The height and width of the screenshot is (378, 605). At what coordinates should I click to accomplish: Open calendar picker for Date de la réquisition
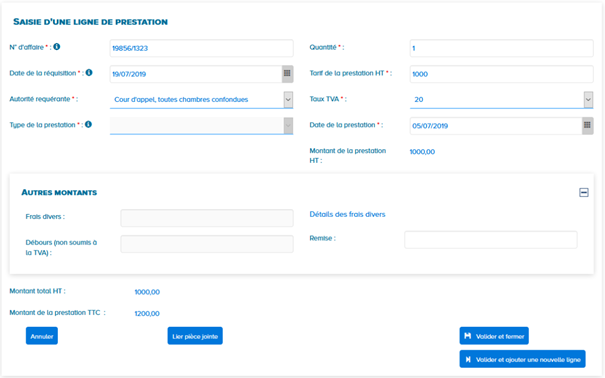click(x=287, y=74)
